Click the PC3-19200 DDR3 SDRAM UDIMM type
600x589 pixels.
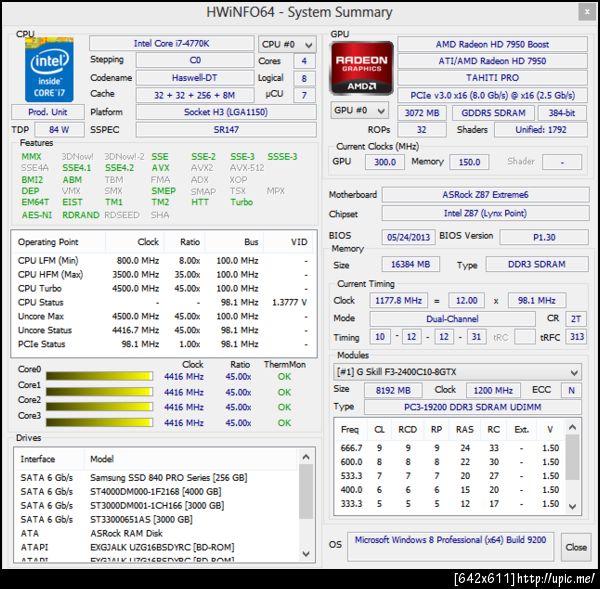click(x=473, y=407)
